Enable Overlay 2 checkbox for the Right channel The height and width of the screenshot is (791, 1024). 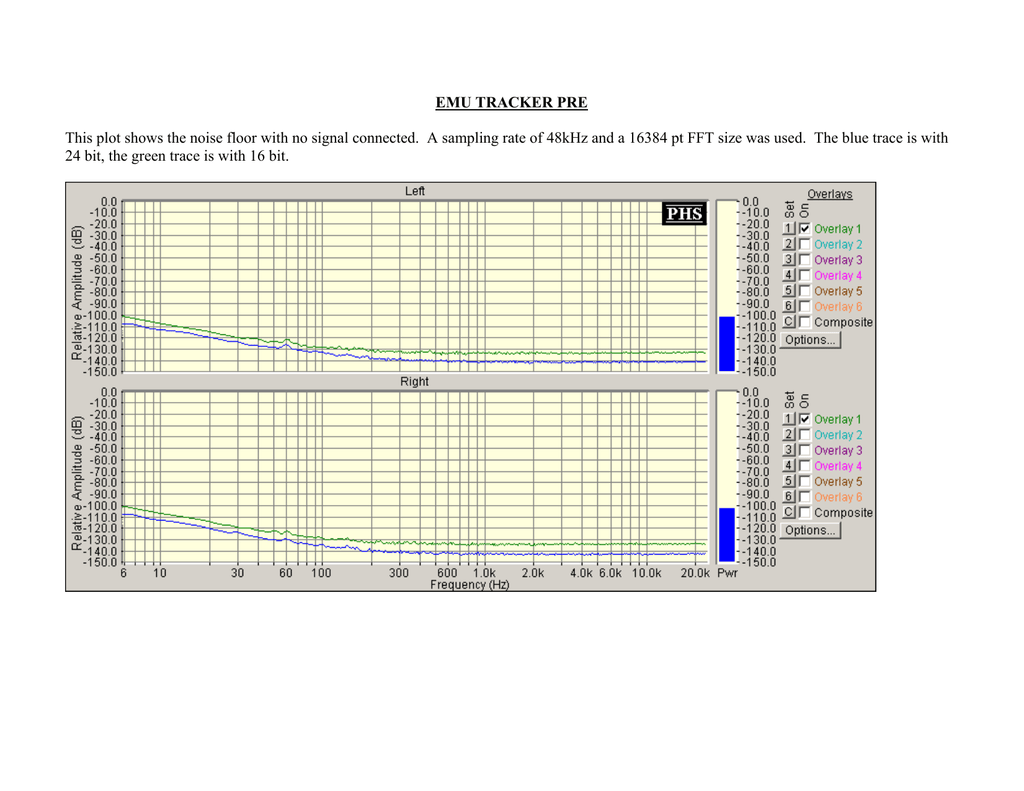pyautogui.click(x=805, y=435)
